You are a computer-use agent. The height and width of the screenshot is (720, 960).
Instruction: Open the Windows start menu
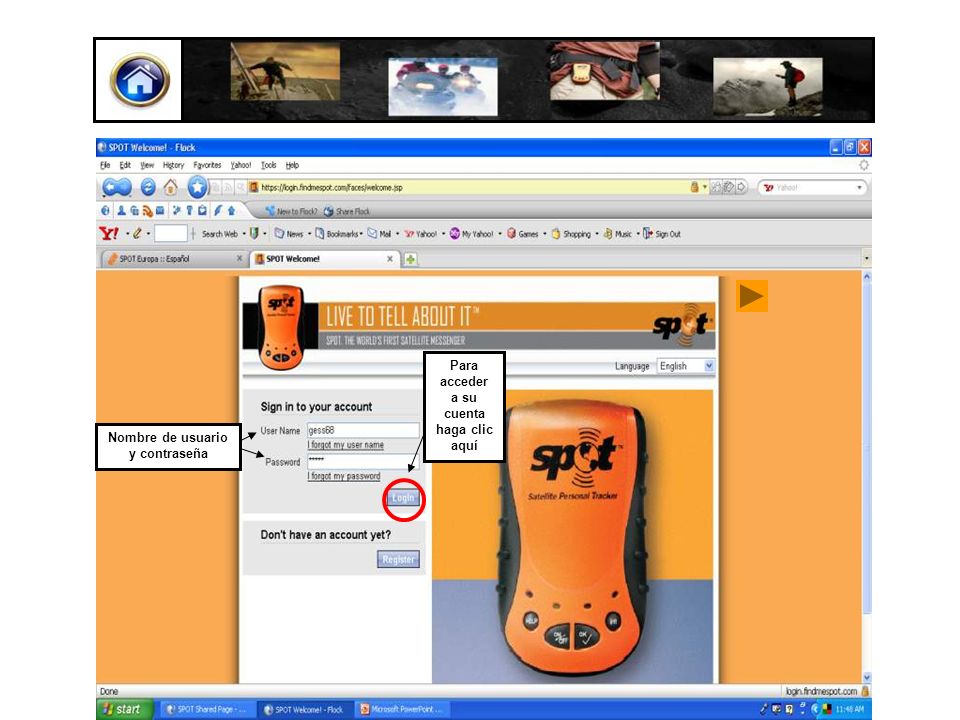pyautogui.click(x=122, y=710)
